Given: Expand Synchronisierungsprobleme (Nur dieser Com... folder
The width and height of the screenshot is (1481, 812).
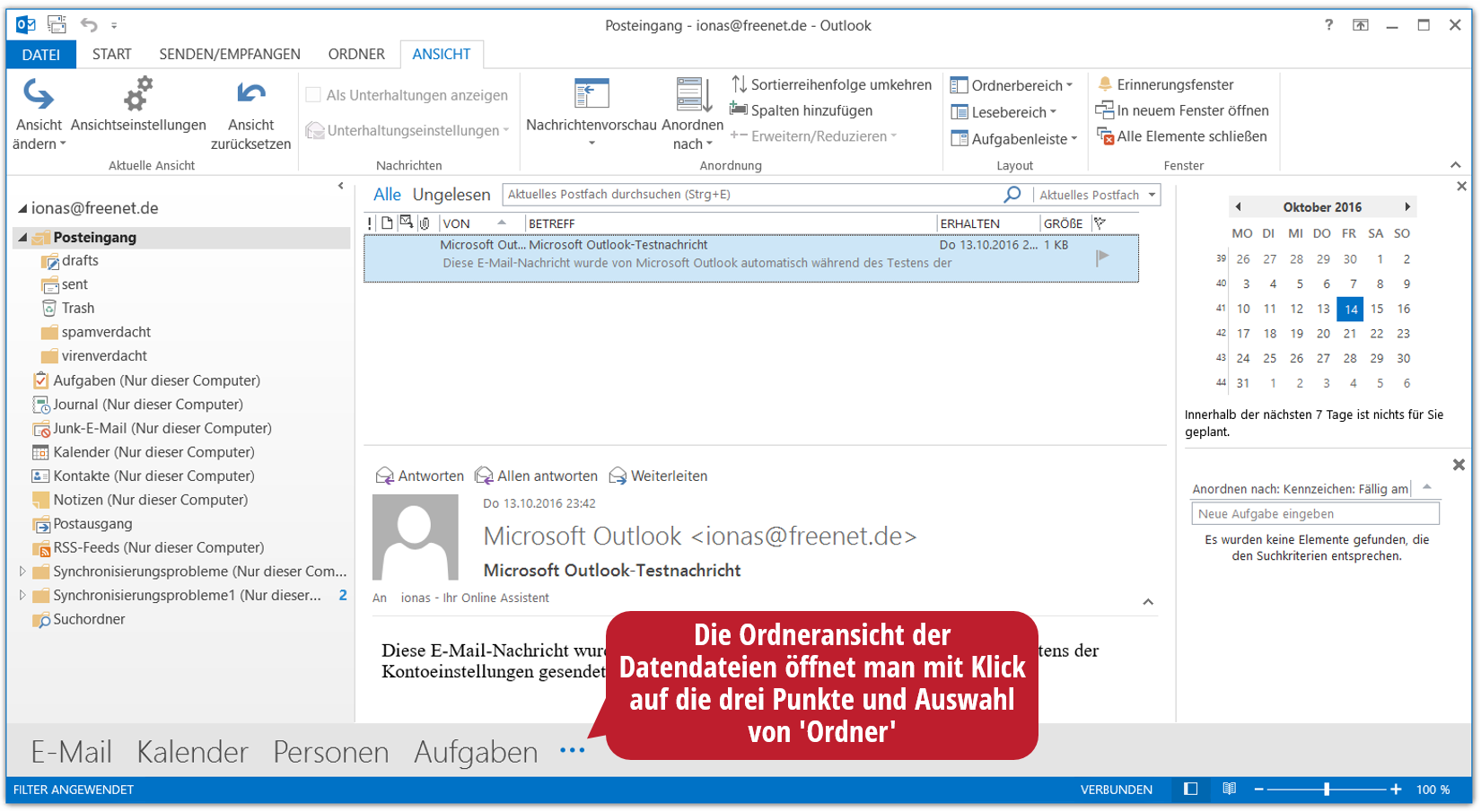Looking at the screenshot, I should [22, 571].
